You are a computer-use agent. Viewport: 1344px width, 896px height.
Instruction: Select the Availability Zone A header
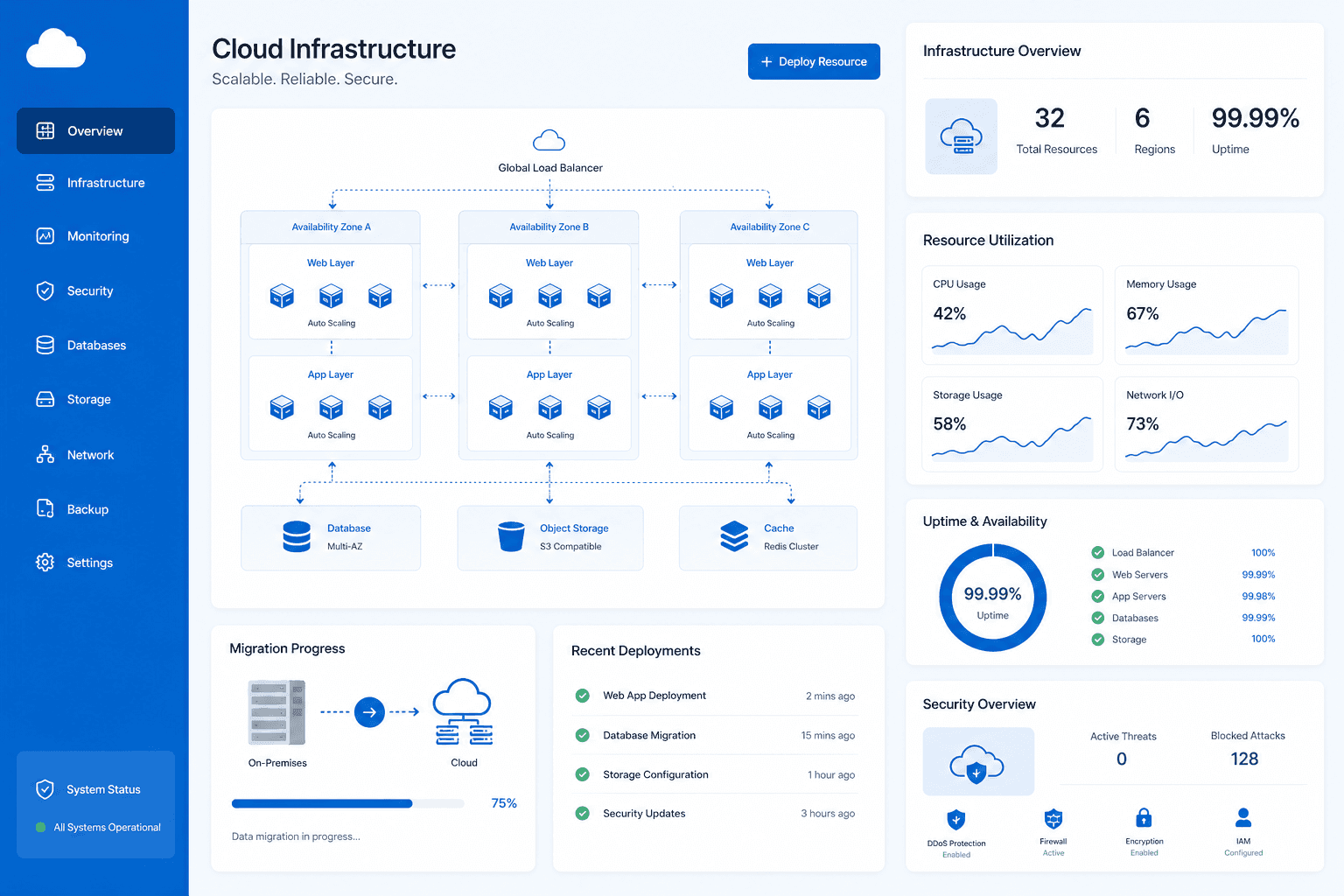pyautogui.click(x=331, y=227)
